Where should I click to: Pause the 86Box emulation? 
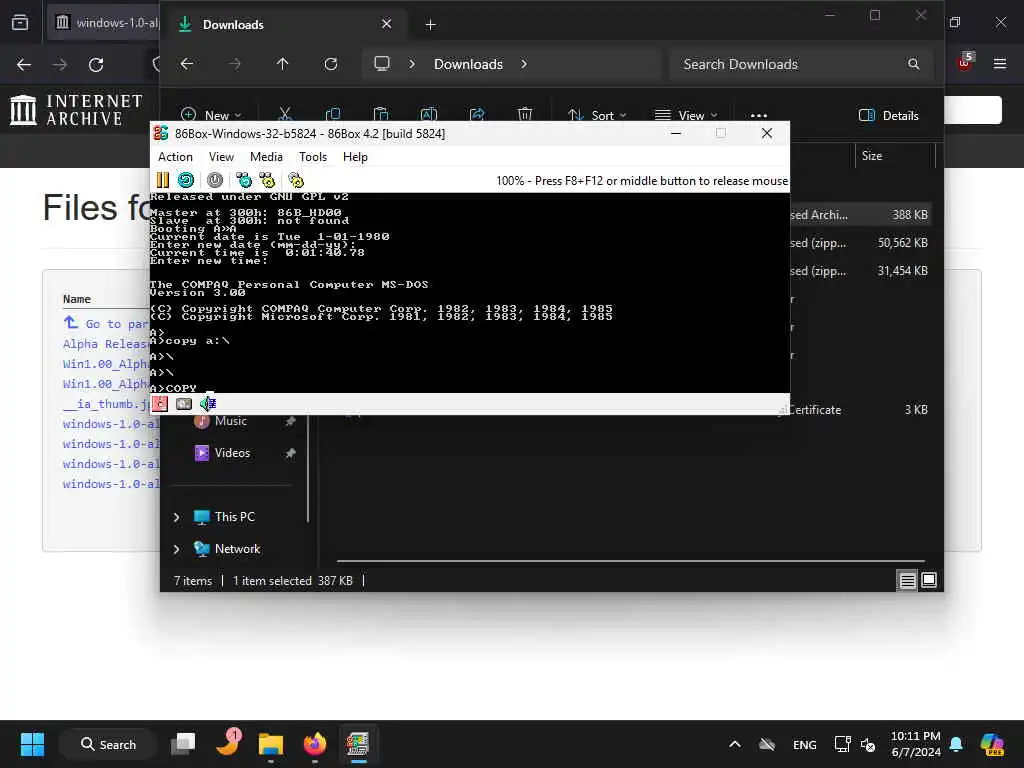coord(163,180)
